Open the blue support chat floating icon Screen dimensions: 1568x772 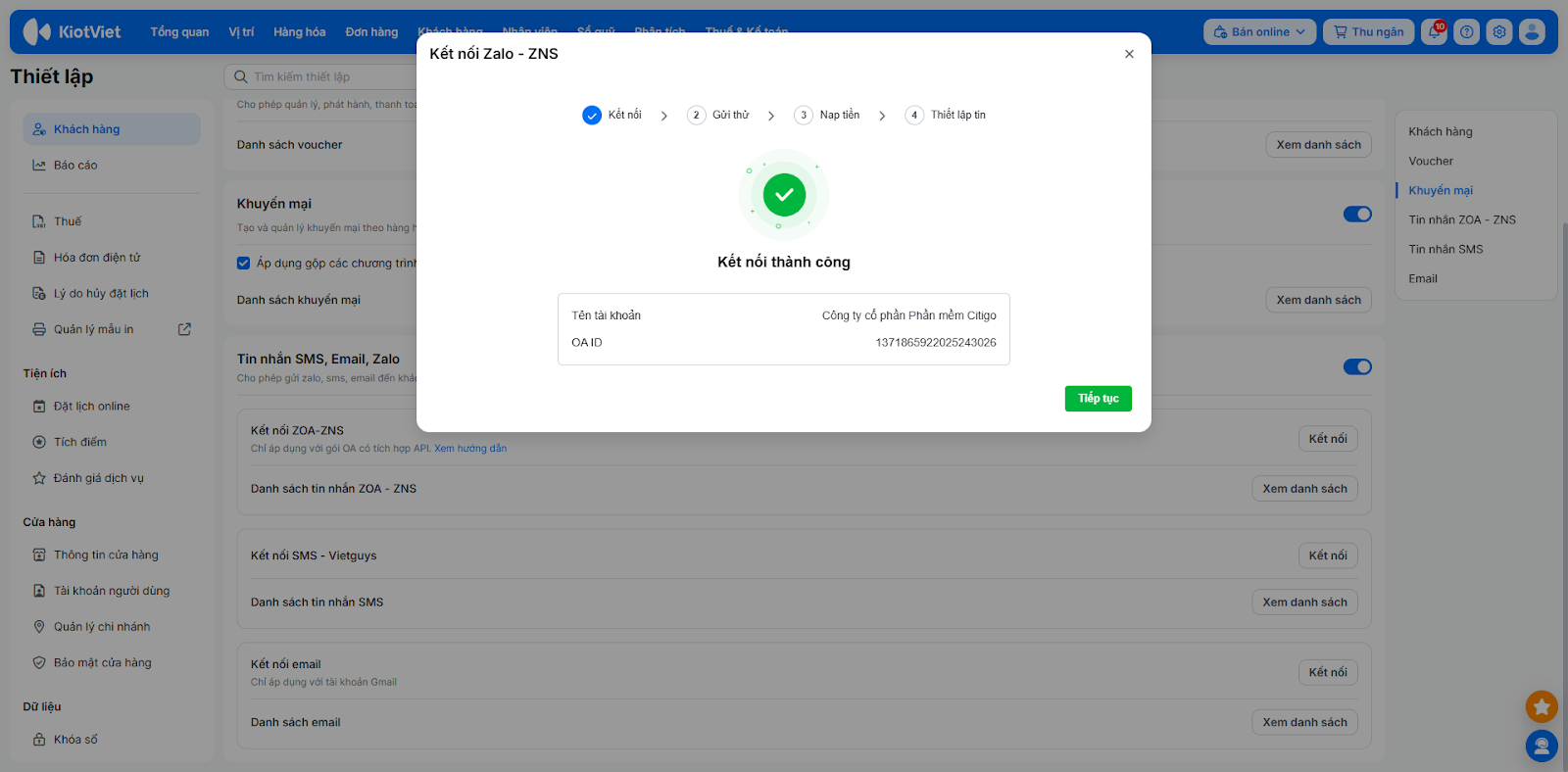click(1542, 747)
